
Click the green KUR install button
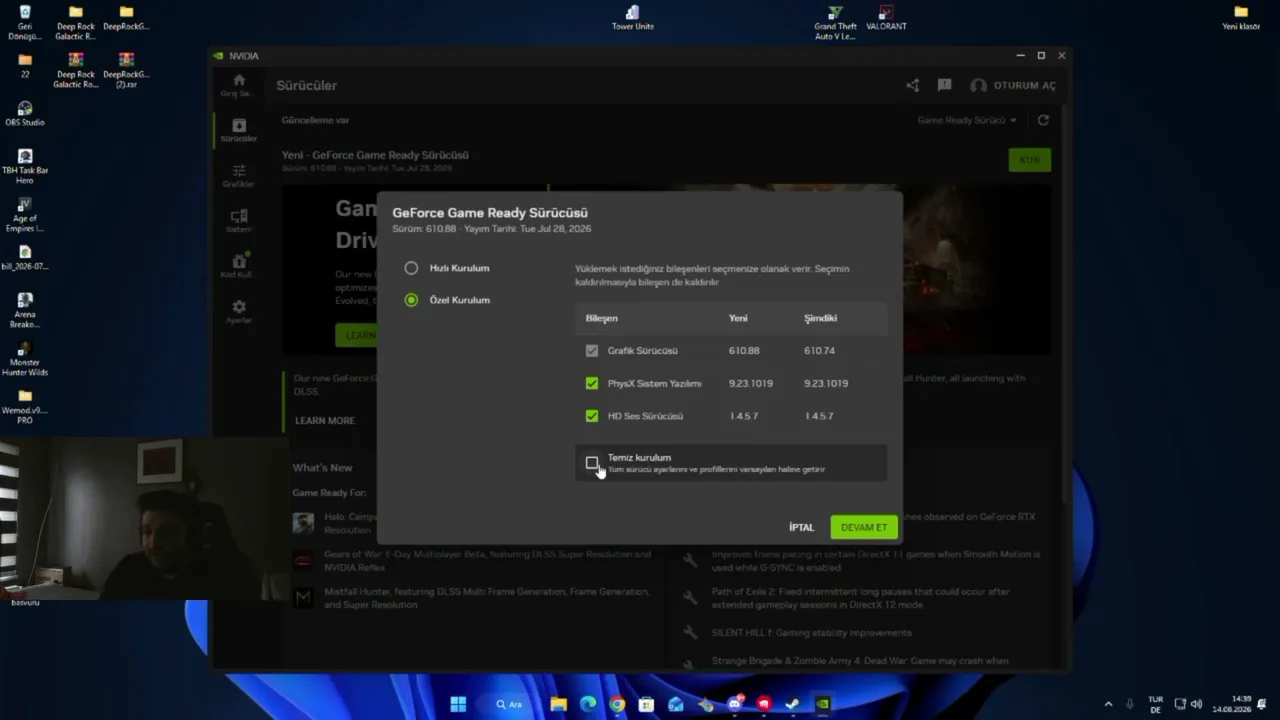(x=1029, y=160)
